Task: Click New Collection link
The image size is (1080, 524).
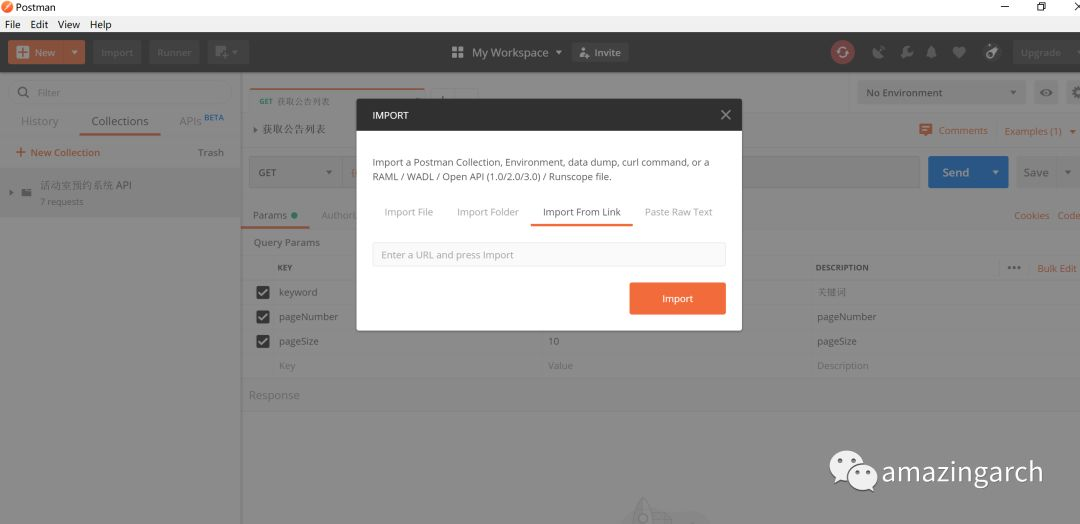Action: (58, 152)
